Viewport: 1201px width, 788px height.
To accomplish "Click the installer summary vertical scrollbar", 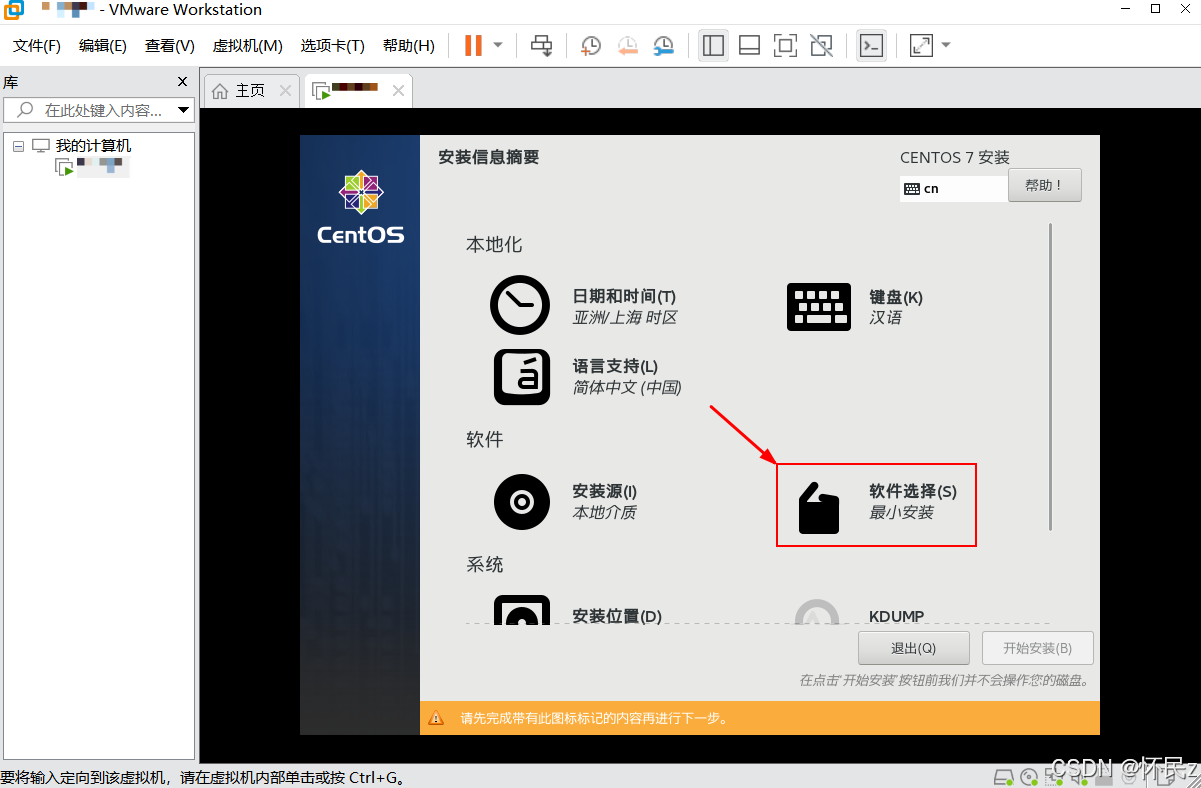I will 1050,376.
